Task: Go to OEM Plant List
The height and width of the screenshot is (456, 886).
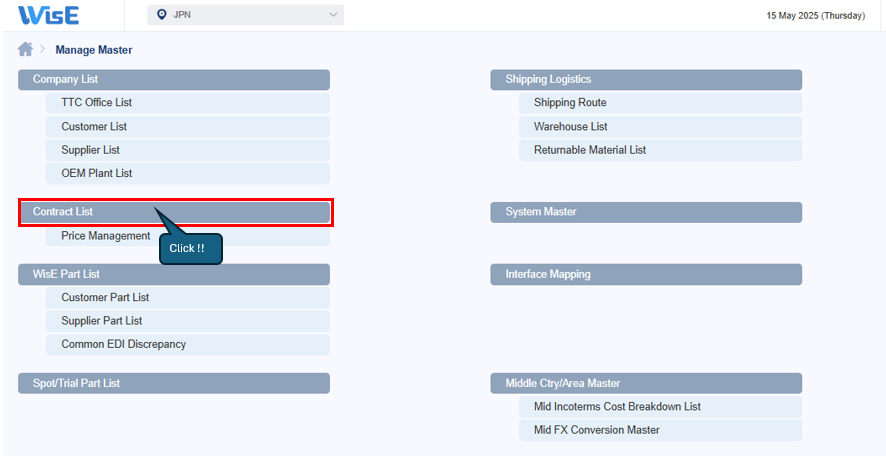Action: coord(97,174)
